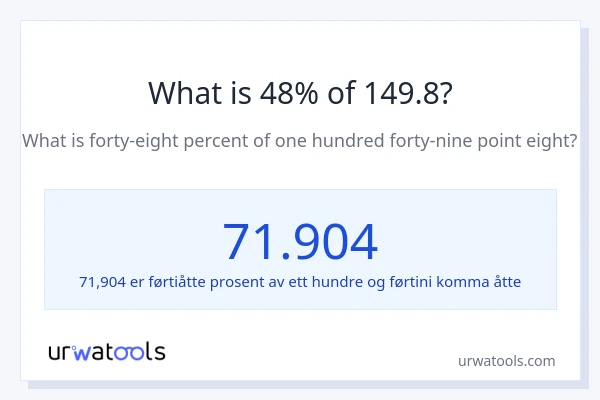Click the urwatools logo
This screenshot has width=600, height=400.
(x=107, y=351)
